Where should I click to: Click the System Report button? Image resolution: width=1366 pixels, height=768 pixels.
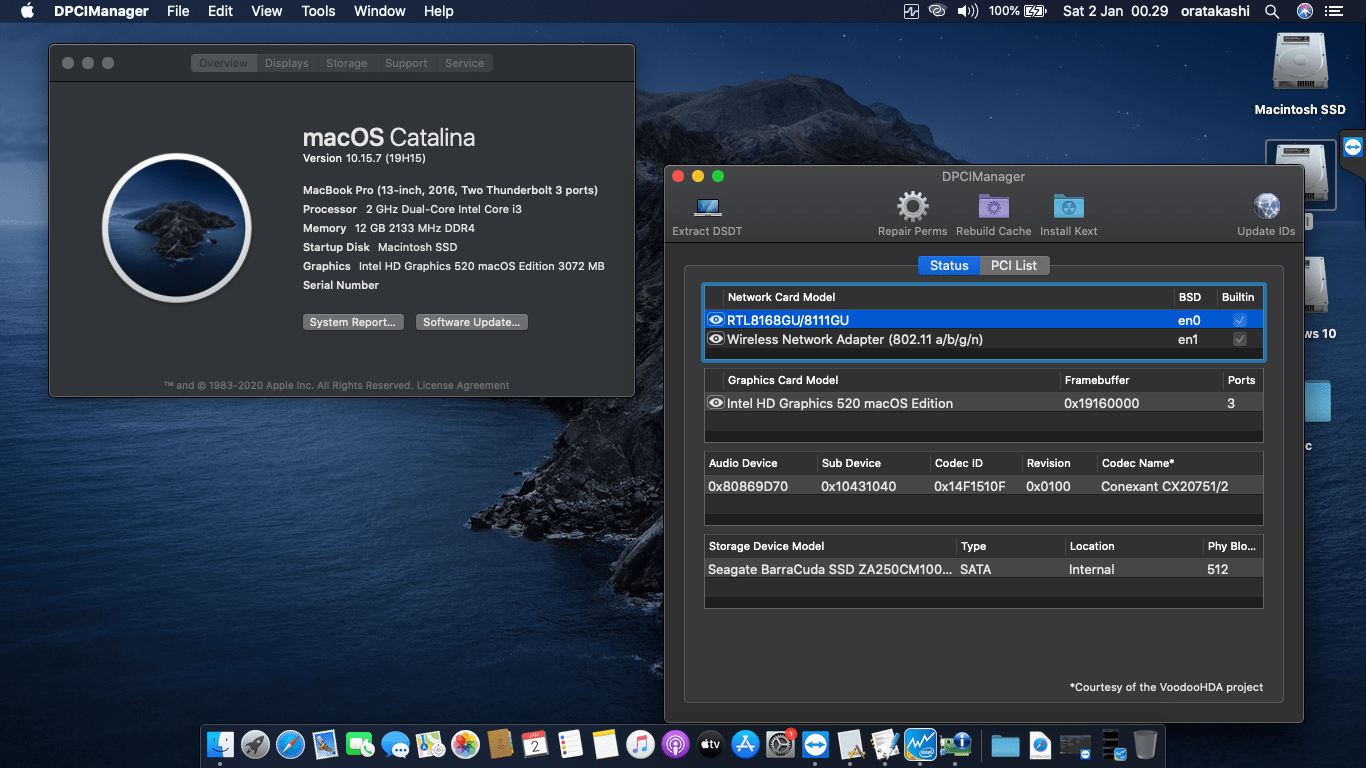(x=353, y=321)
